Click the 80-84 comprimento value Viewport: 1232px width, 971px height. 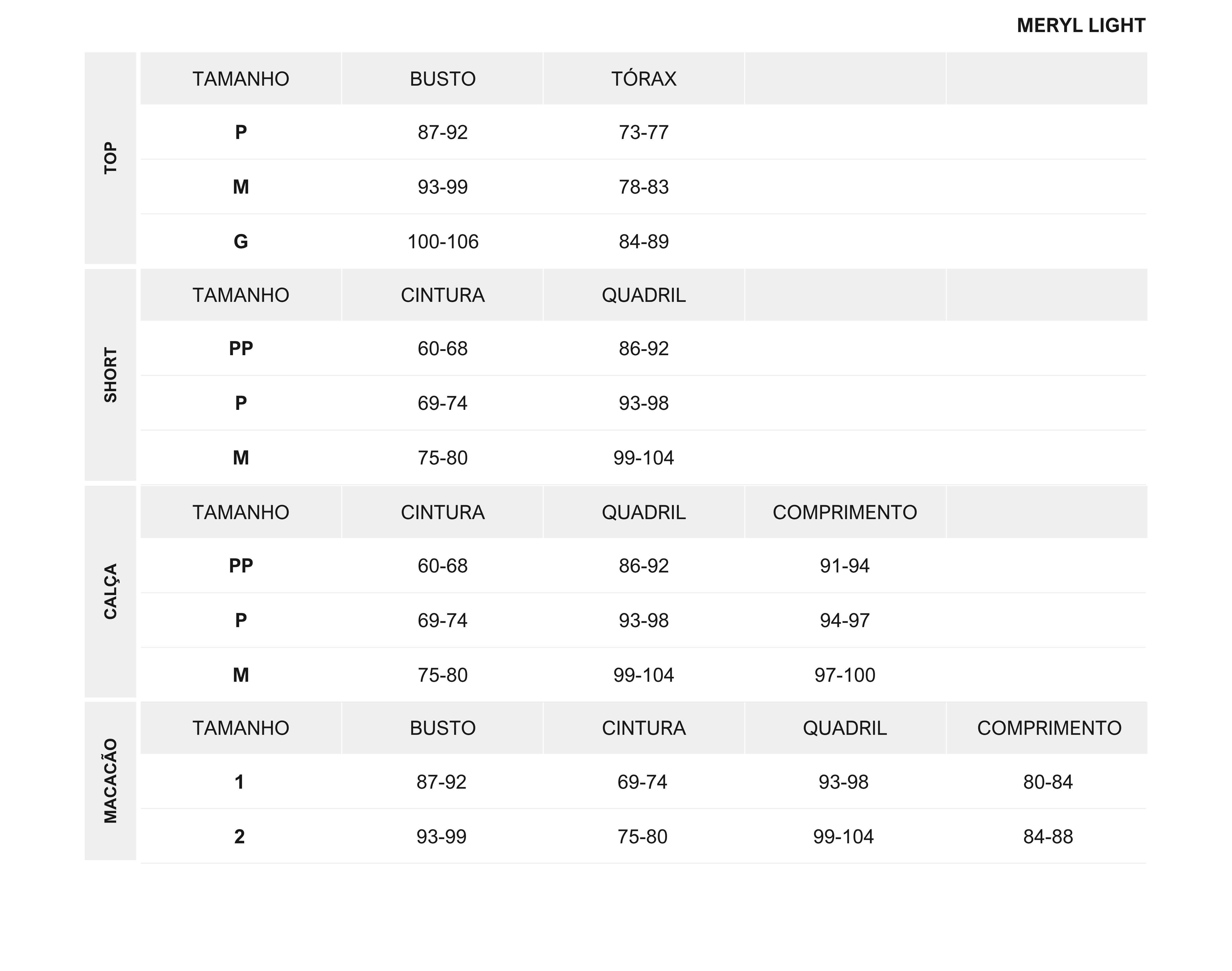point(1048,782)
